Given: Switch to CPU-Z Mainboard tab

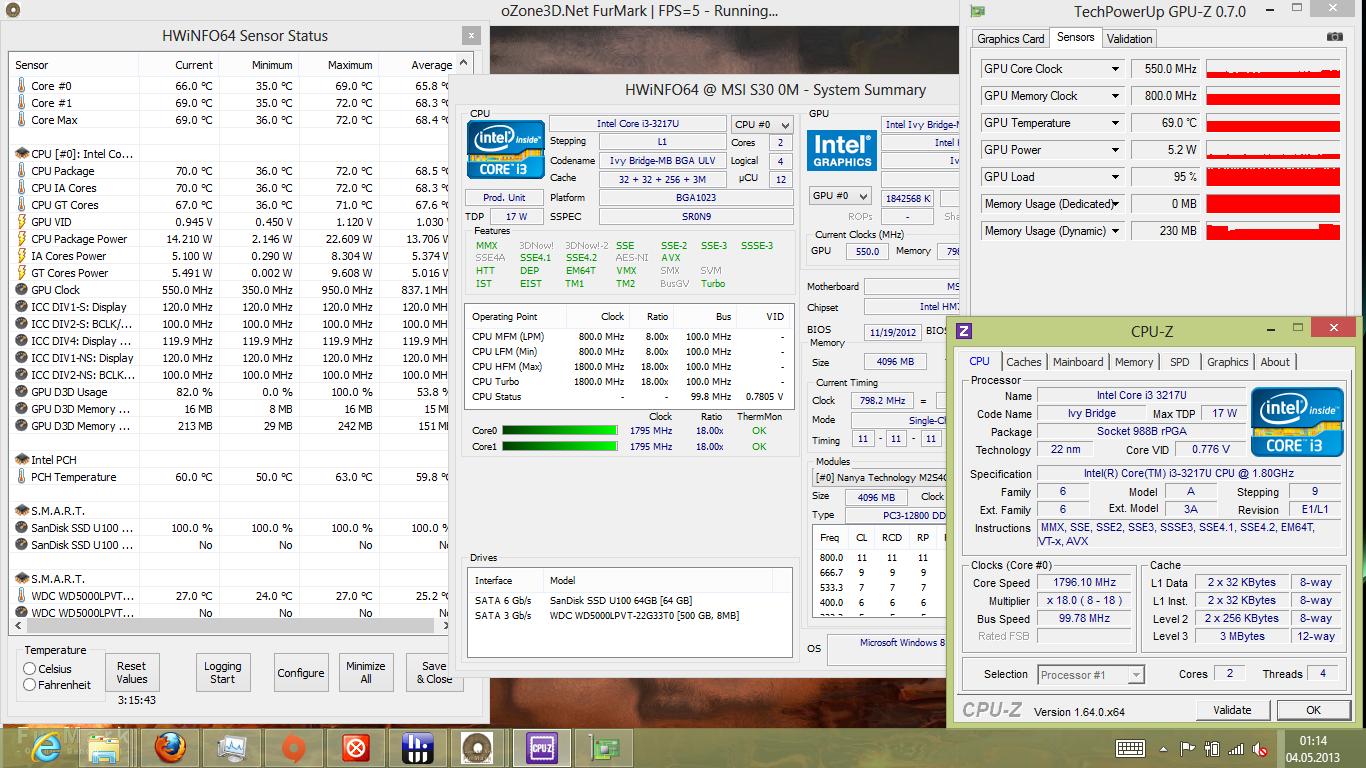Looking at the screenshot, I should (x=1078, y=362).
